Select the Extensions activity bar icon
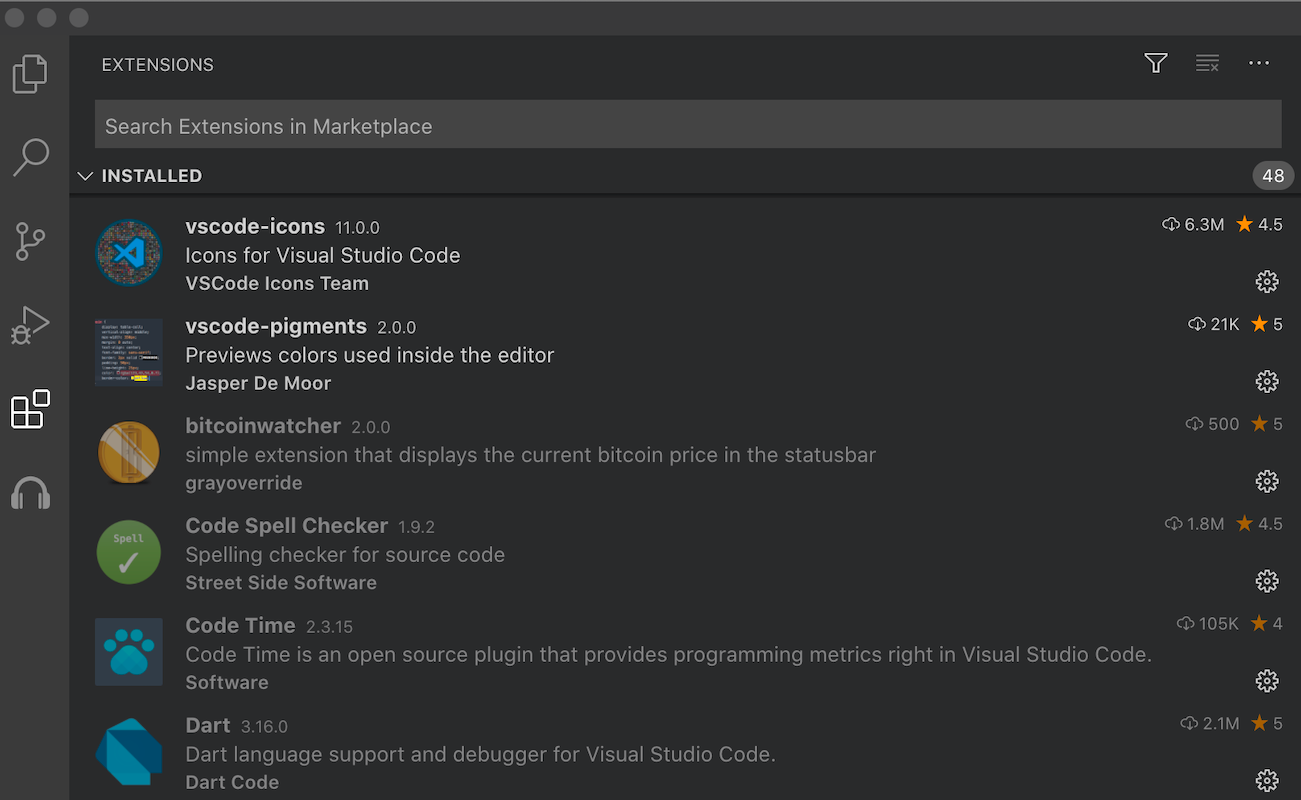The image size is (1301, 800). coord(30,409)
